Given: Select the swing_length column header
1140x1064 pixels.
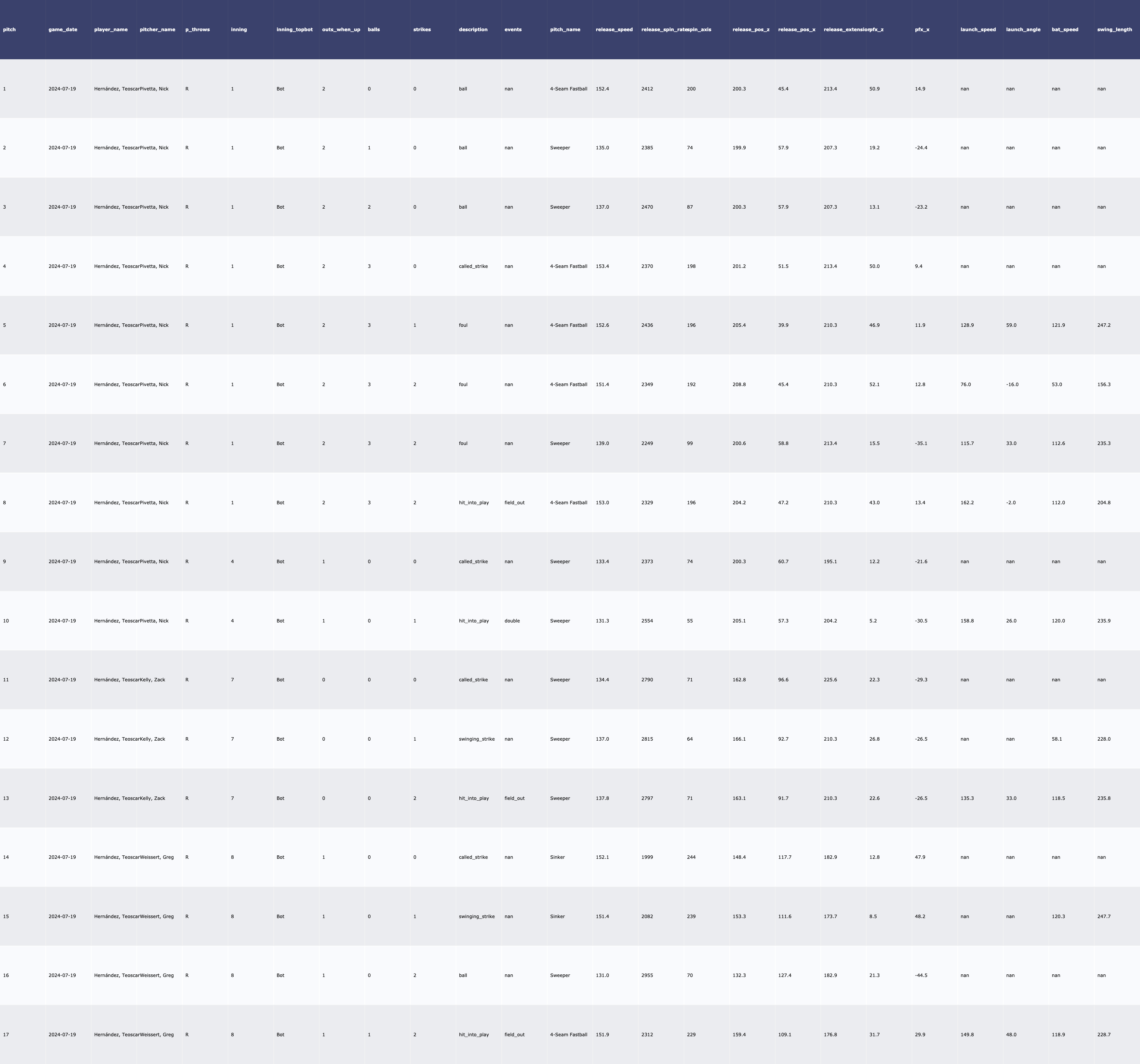Looking at the screenshot, I should point(1114,29).
